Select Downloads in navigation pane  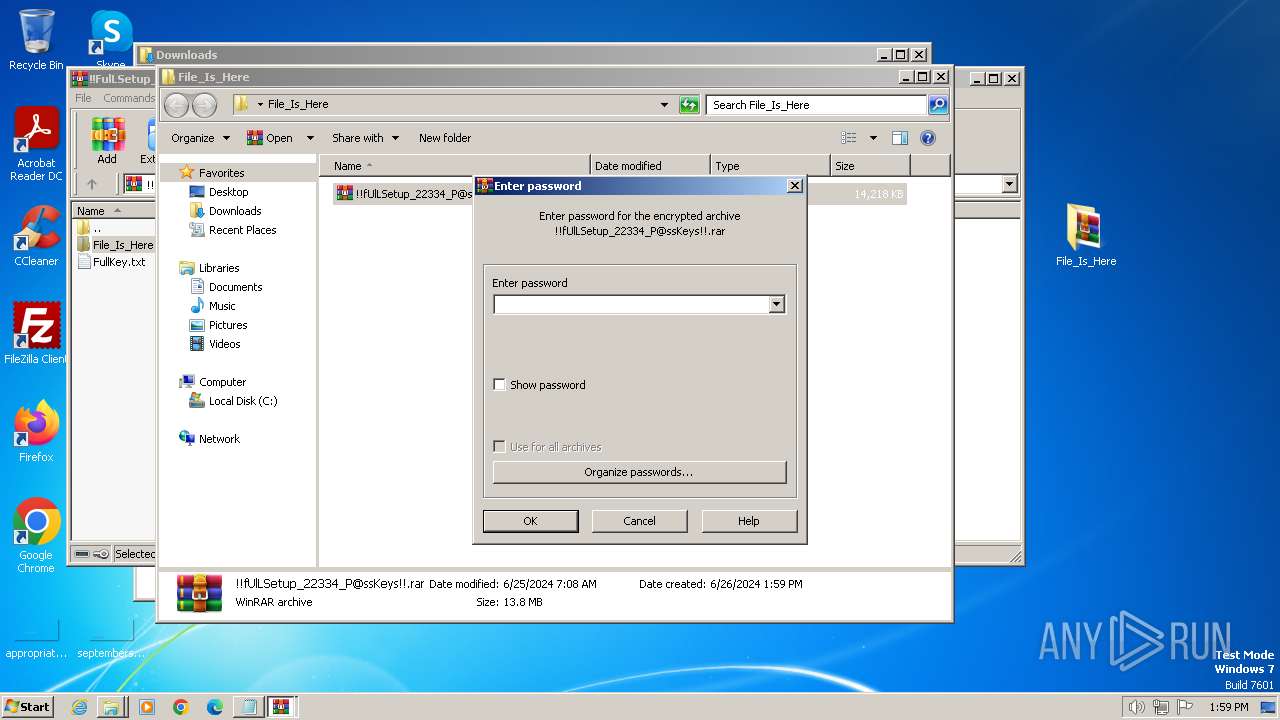235,211
